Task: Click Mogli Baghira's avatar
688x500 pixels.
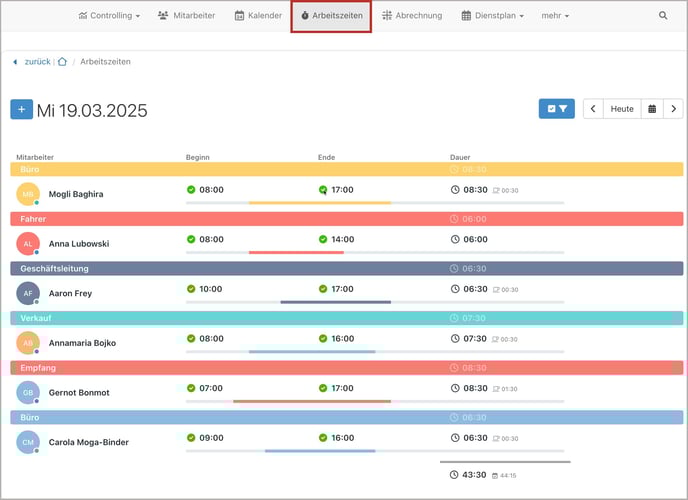Action: pos(28,194)
